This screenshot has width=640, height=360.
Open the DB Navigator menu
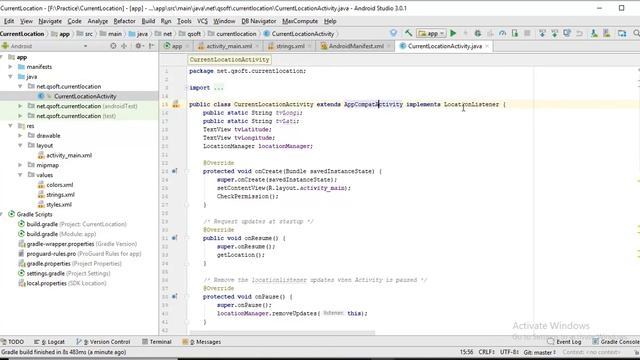(258, 21)
